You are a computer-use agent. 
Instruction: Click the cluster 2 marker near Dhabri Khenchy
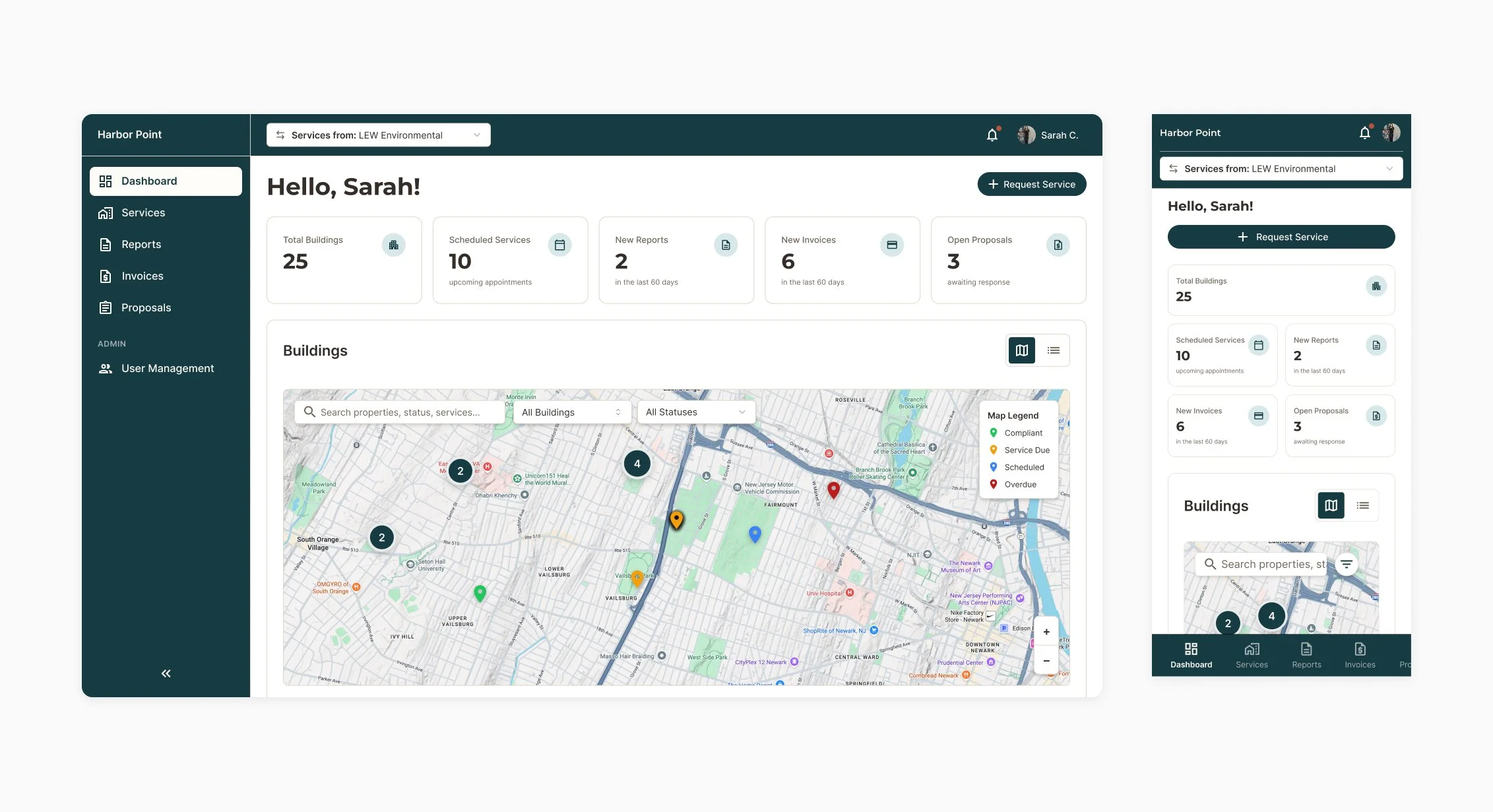[x=461, y=471]
